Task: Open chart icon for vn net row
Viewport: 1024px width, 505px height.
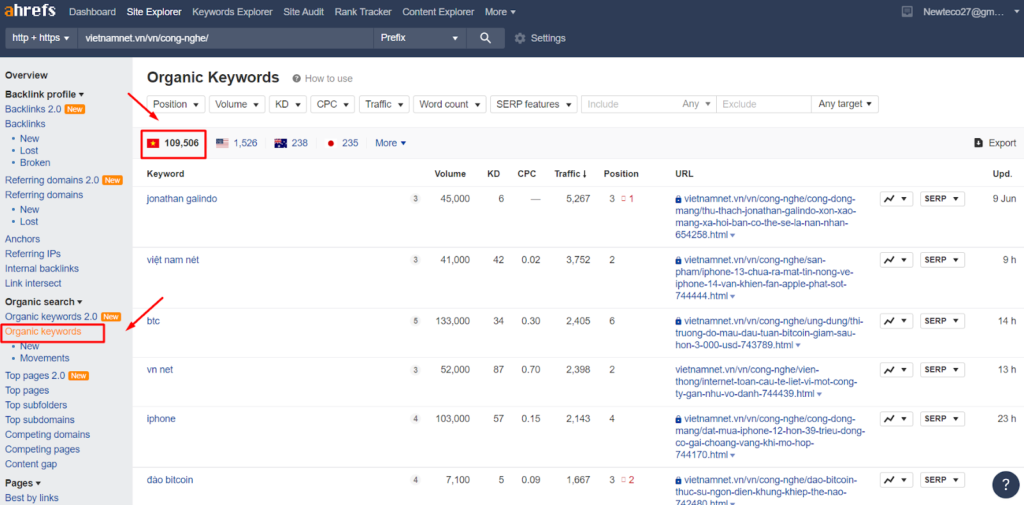Action: (896, 370)
